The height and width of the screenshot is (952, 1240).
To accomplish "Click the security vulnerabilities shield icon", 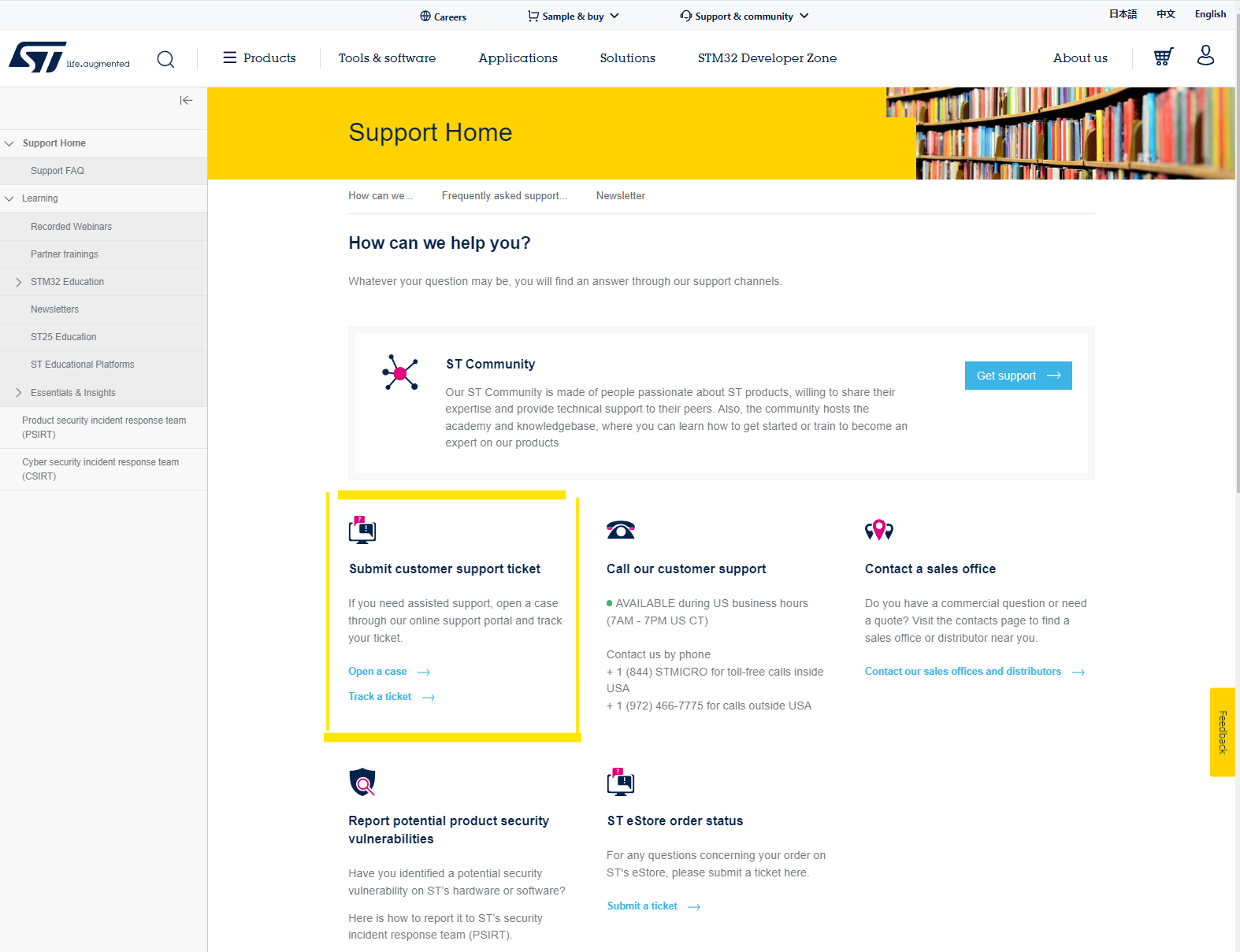I will [x=362, y=782].
